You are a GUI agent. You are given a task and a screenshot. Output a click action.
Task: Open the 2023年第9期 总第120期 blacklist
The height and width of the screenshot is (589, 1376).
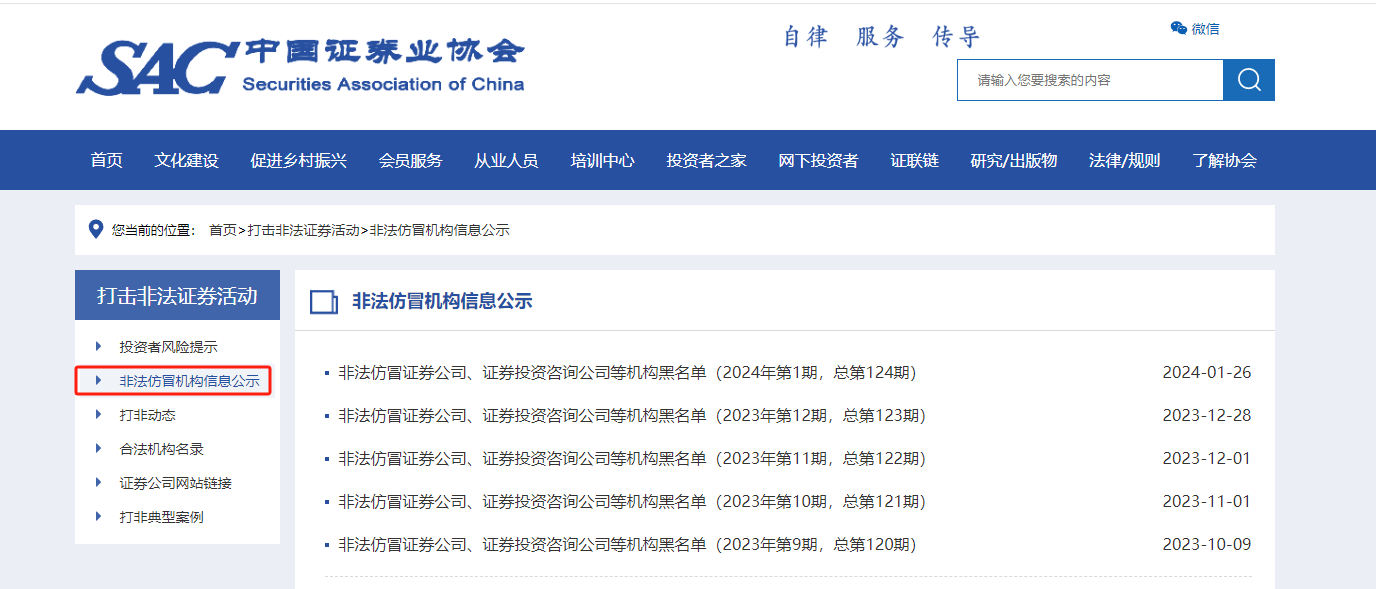click(627, 545)
